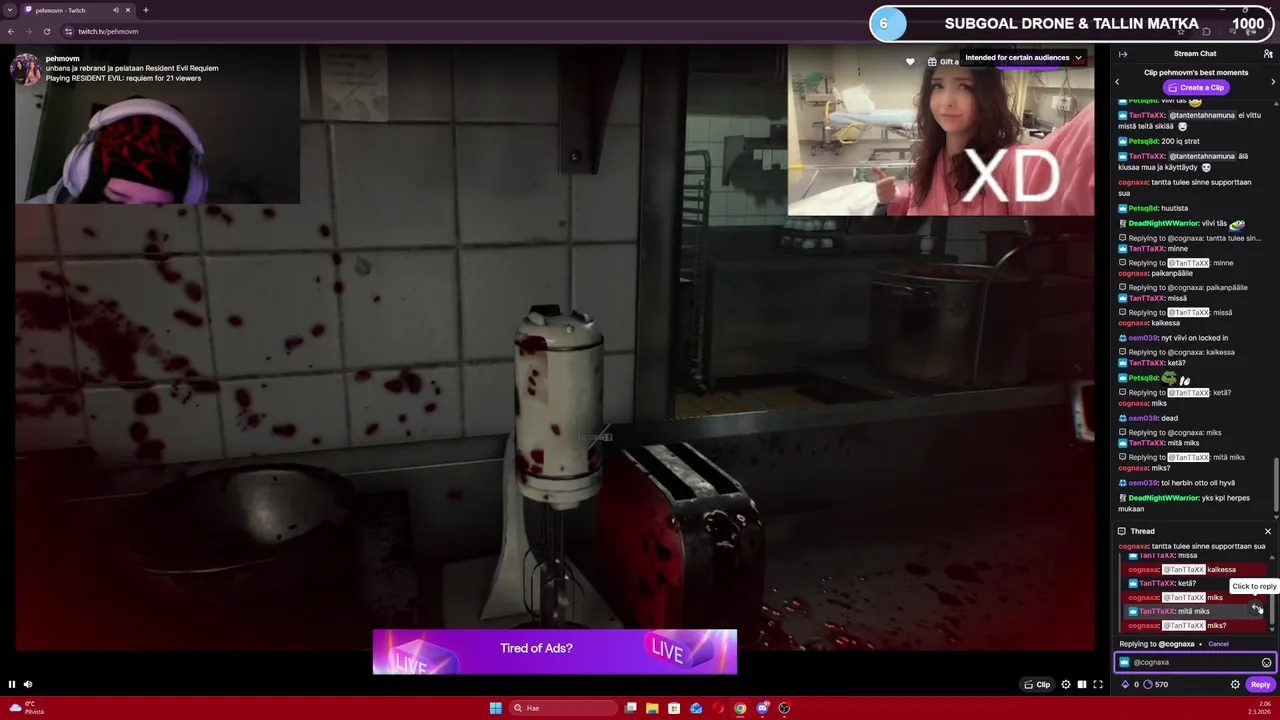Click the main chat scrollbar thumb
Image resolution: width=1280 pixels, height=720 pixels.
tap(1276, 487)
